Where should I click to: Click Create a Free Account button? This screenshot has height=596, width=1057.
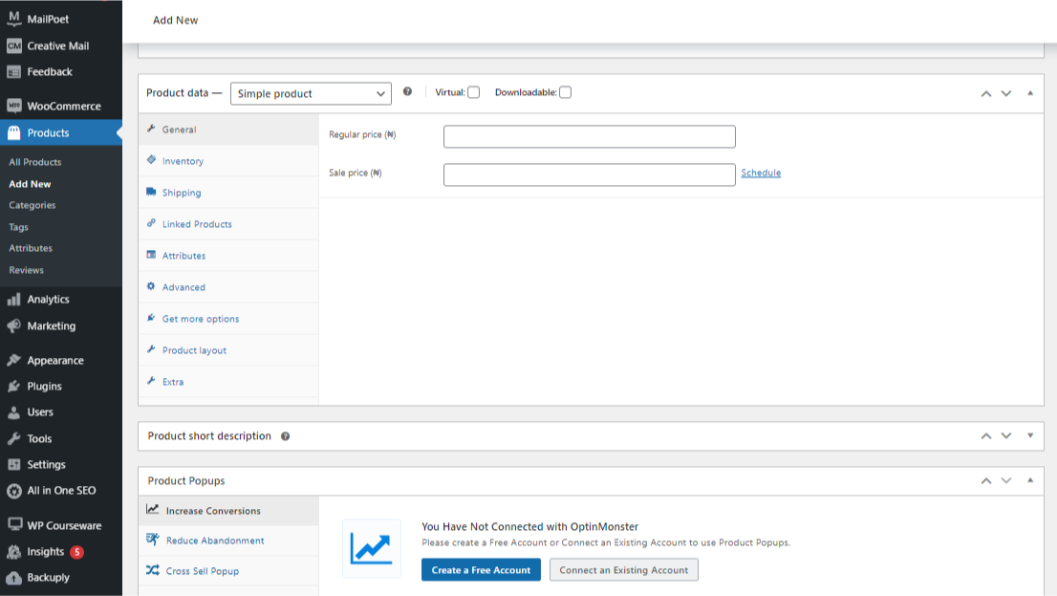point(481,570)
